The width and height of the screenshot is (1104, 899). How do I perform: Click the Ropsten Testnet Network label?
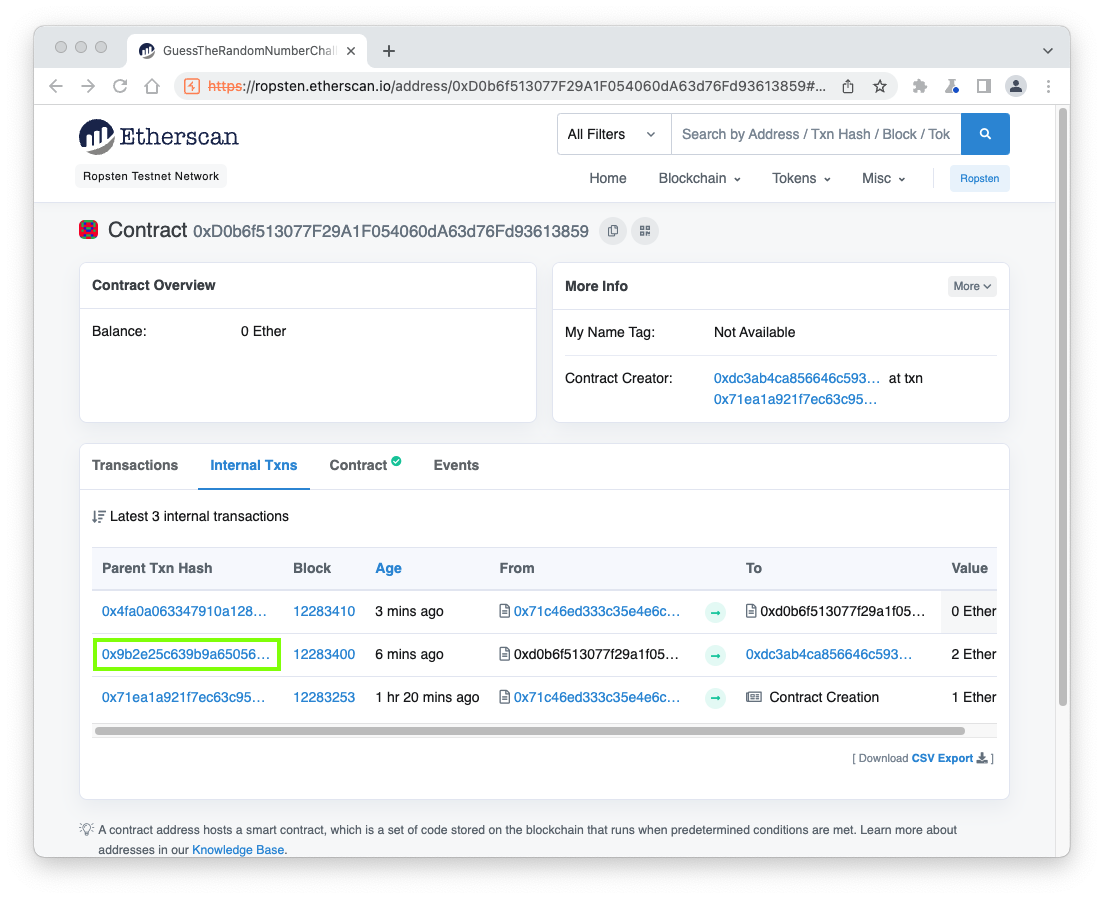point(151,176)
